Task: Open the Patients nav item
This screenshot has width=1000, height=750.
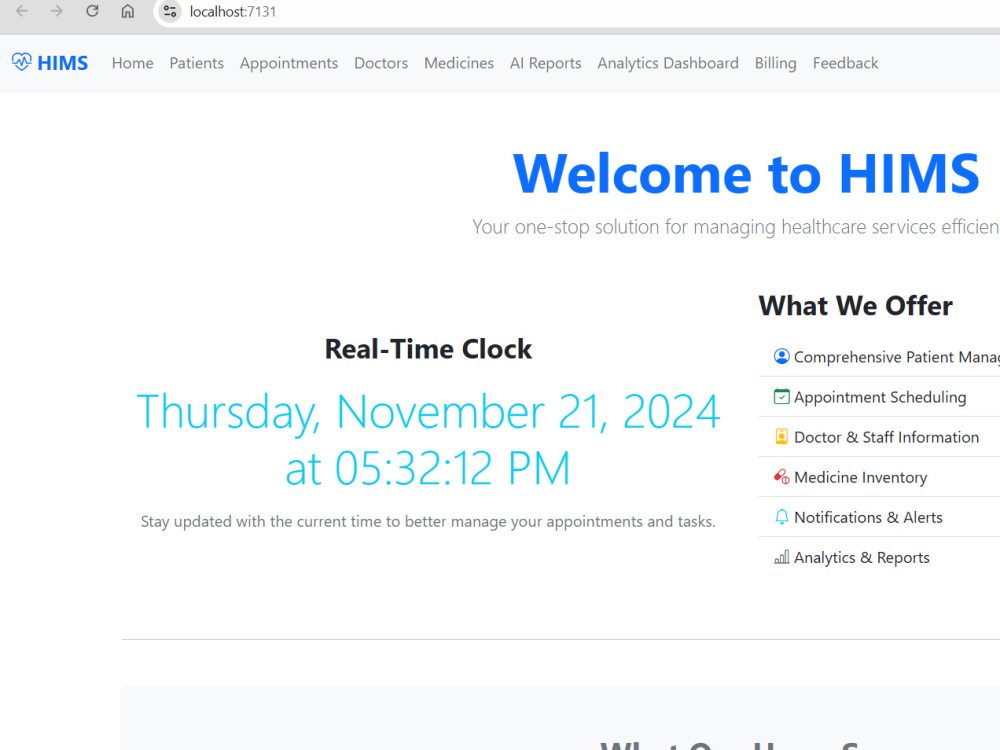Action: 196,63
